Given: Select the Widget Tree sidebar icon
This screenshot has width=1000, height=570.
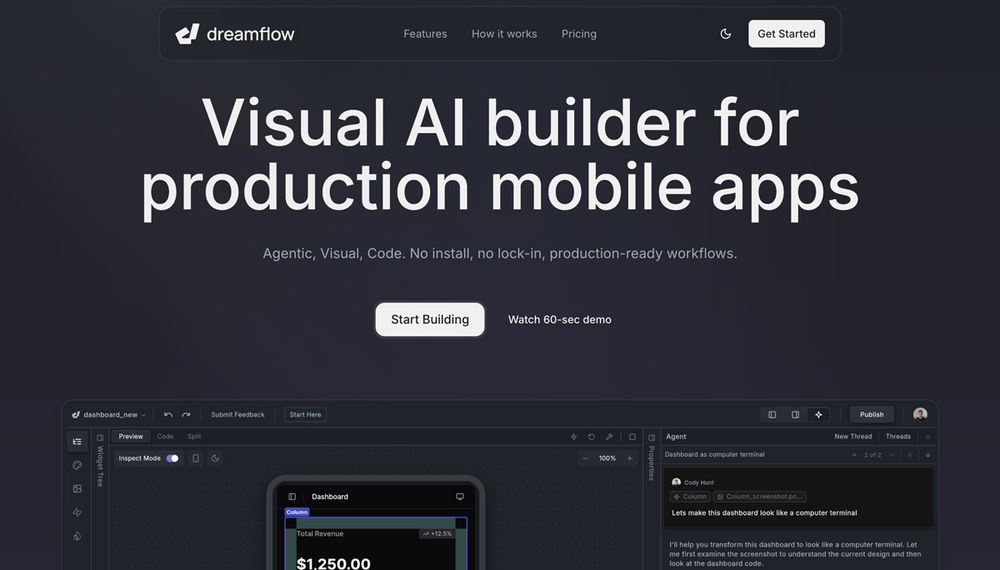Looking at the screenshot, I should 77,441.
